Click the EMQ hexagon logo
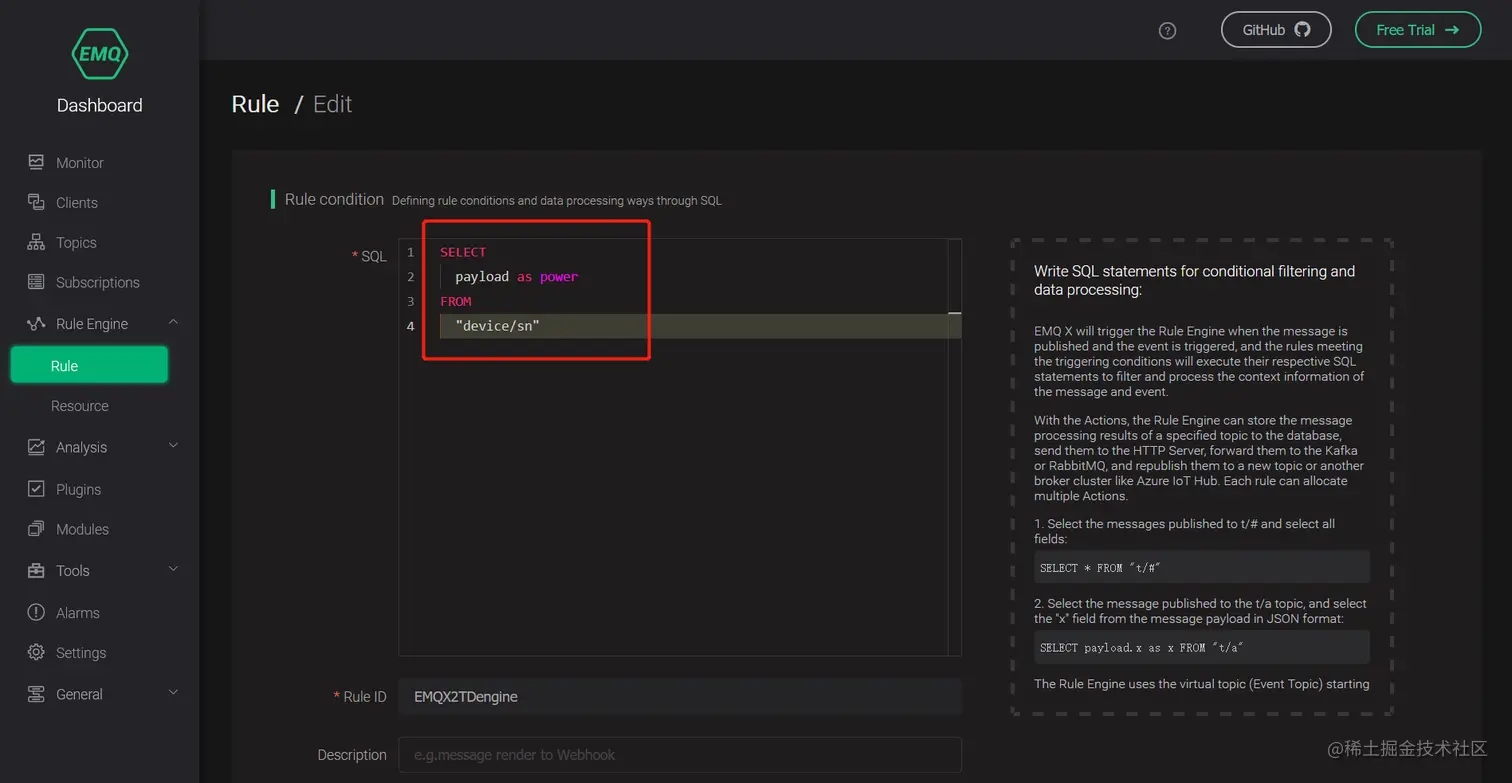Screen dimensions: 1512x783 100,54
